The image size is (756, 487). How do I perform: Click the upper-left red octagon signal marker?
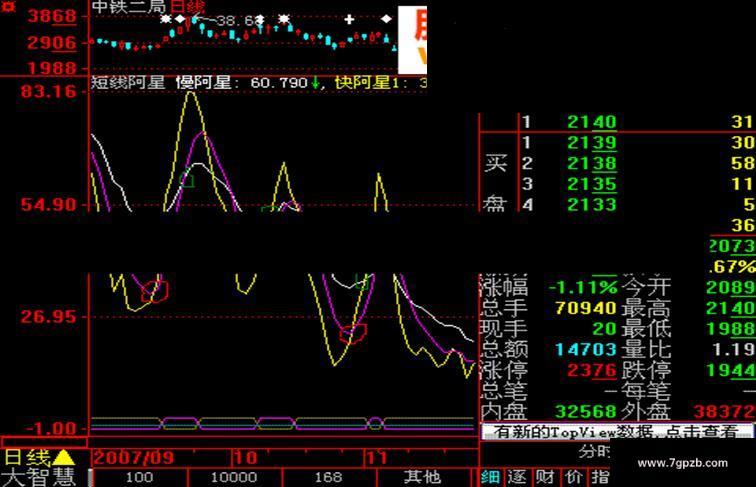pyautogui.click(x=155, y=291)
